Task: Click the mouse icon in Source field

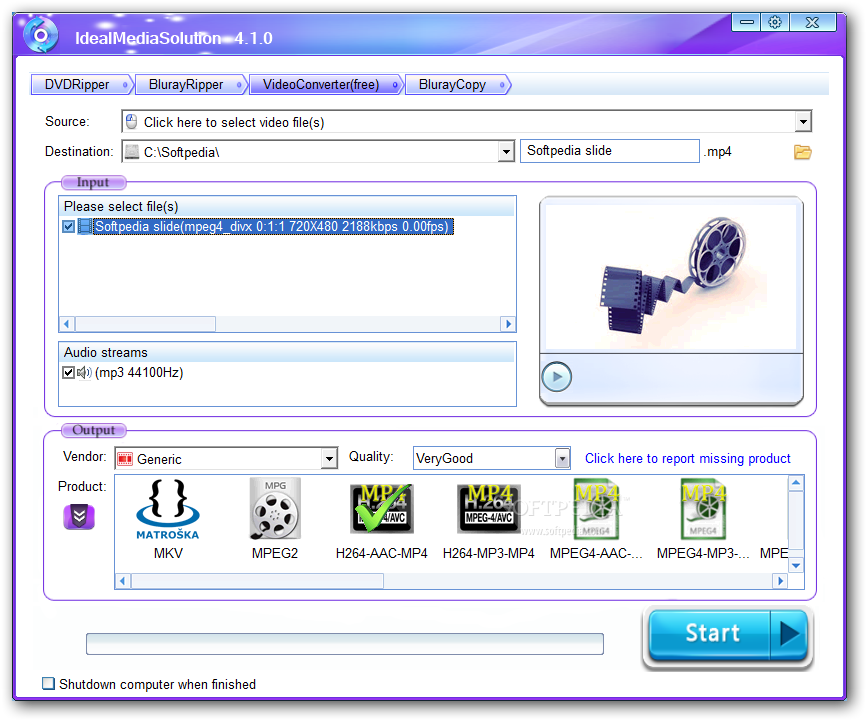Action: pyautogui.click(x=132, y=122)
